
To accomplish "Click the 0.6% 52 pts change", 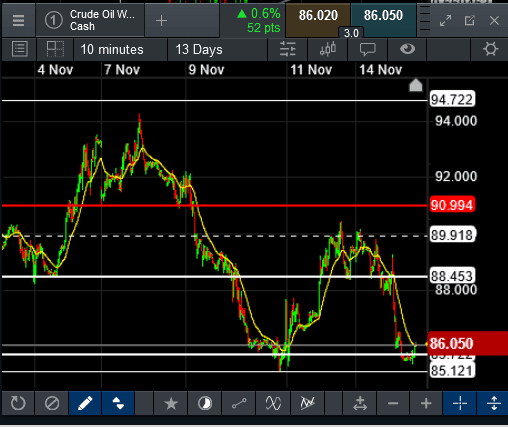I will point(259,21).
